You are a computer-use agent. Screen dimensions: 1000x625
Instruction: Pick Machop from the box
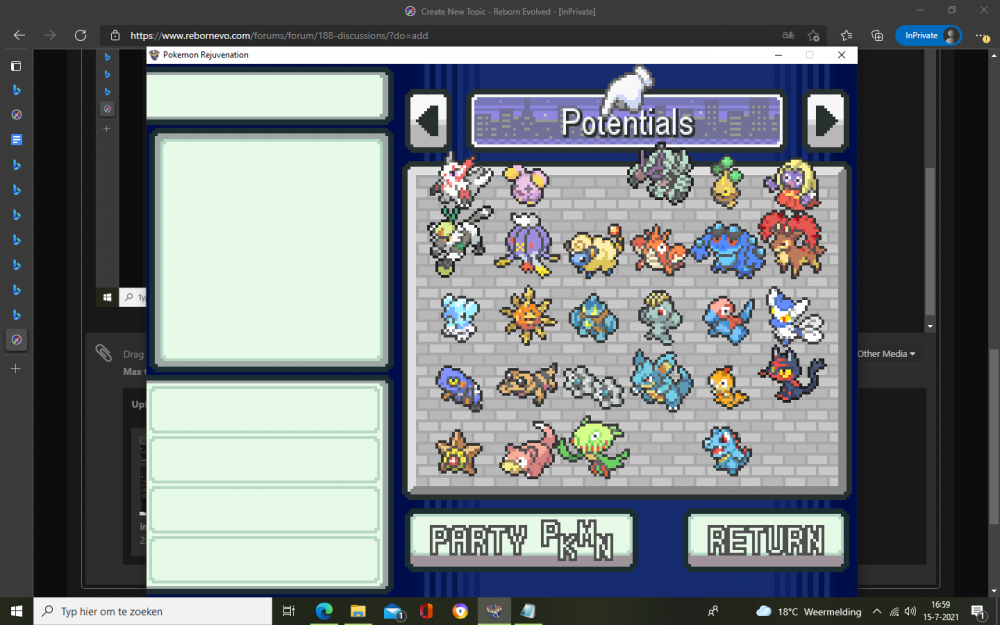pyautogui.click(x=660, y=317)
